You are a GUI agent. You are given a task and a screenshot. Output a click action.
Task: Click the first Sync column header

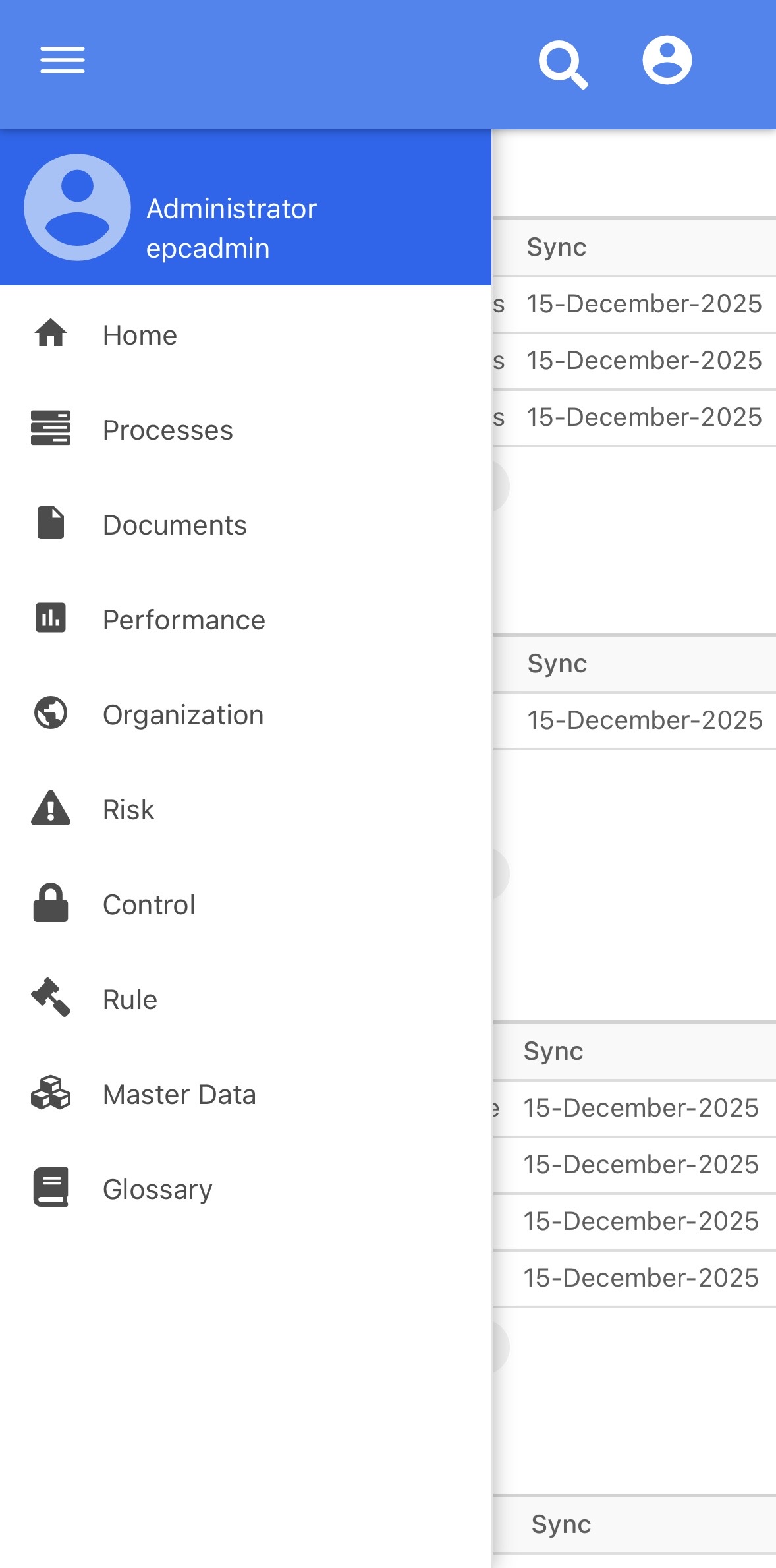[x=557, y=247]
